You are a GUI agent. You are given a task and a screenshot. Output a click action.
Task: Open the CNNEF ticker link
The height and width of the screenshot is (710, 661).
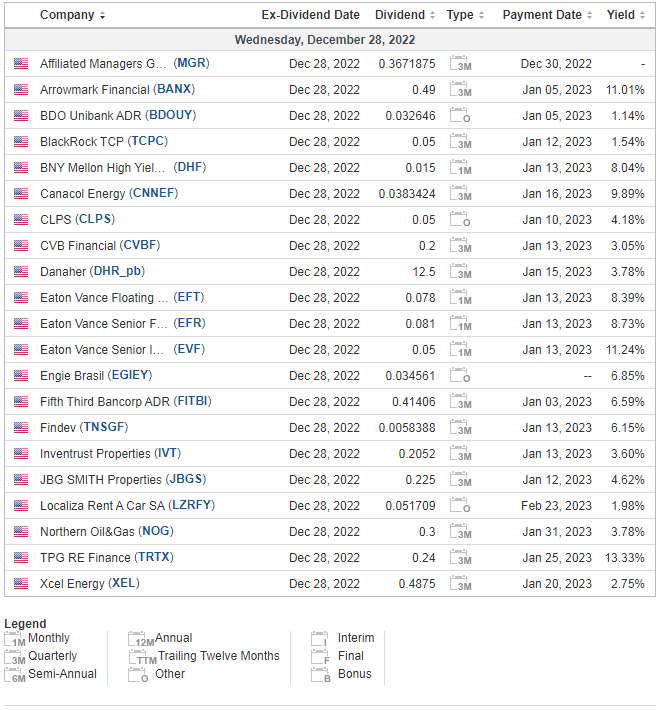point(153,193)
